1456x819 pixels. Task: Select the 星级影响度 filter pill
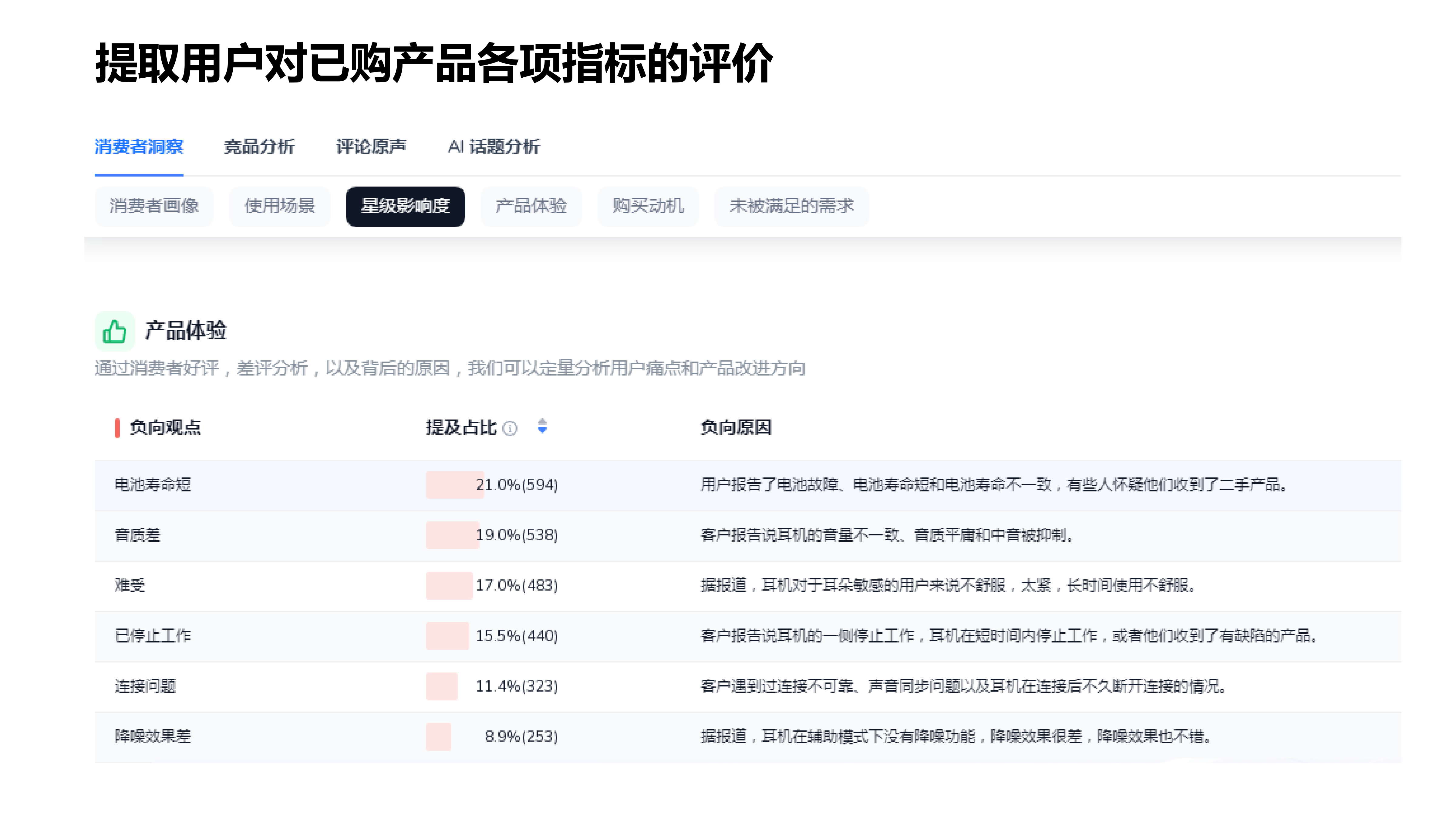[x=405, y=206]
